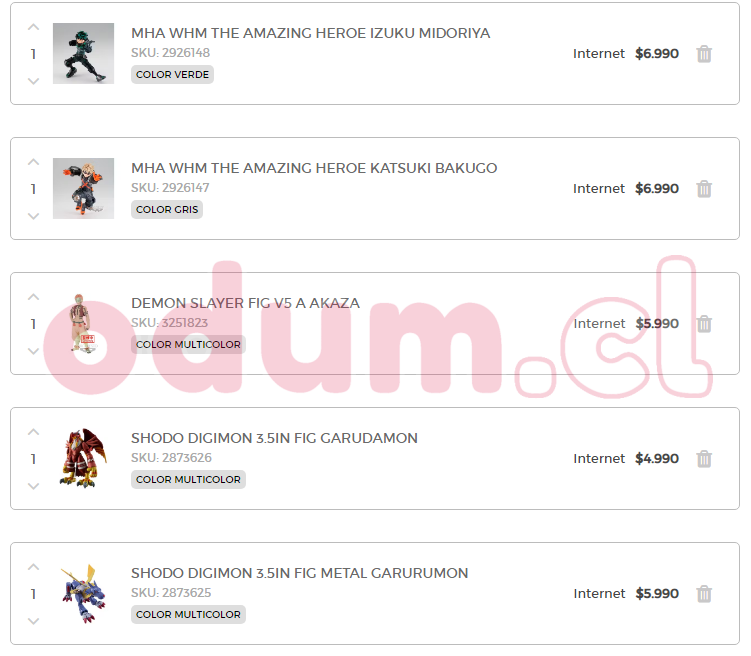Viewport: 751px width, 656px height.
Task: Increase quantity of Izuku Midoriya figure
Action: 33,27
